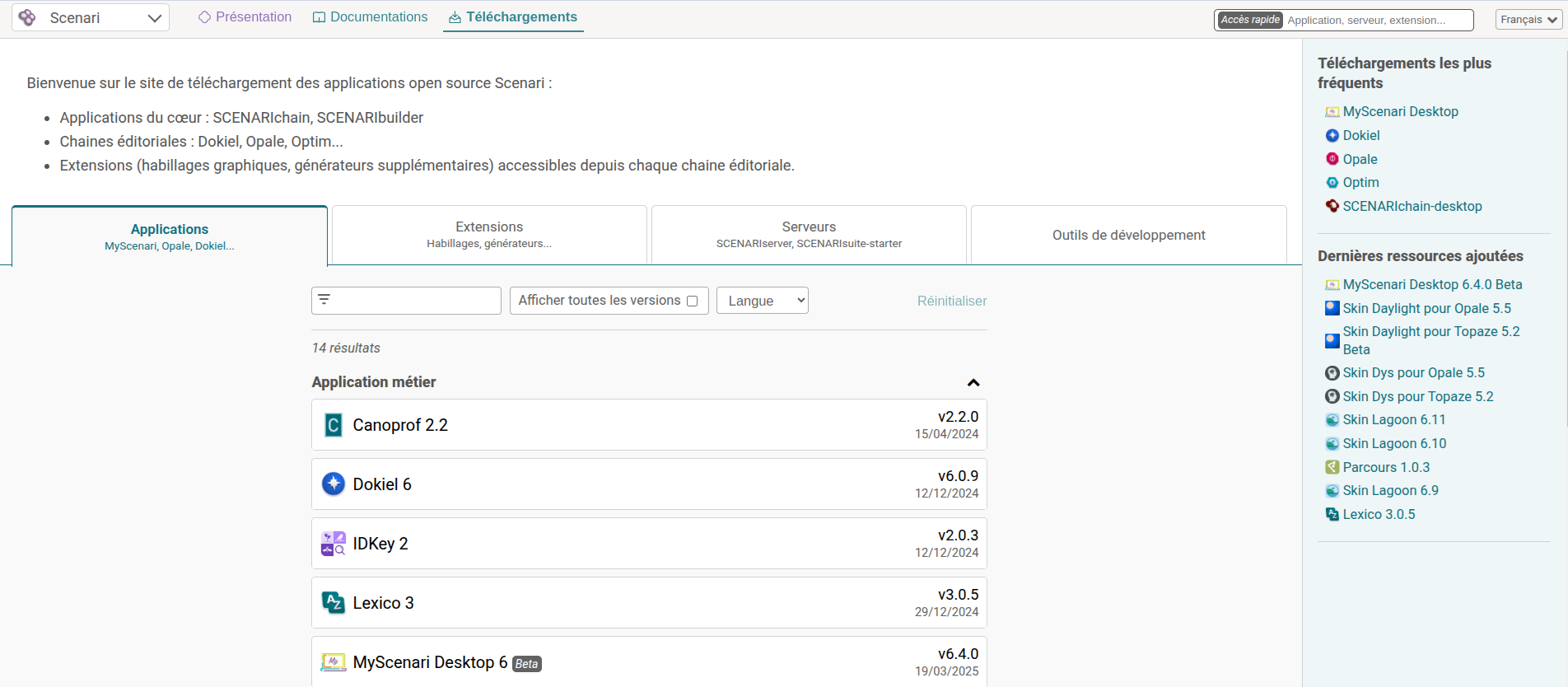Switch to the Serveurs tab

tap(809, 235)
